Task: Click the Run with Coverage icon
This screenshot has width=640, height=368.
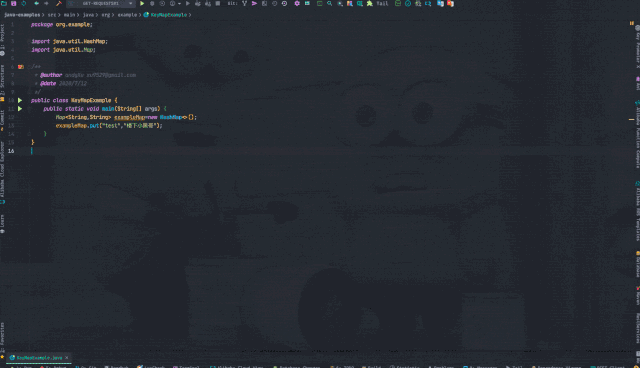Action: coord(162,3)
